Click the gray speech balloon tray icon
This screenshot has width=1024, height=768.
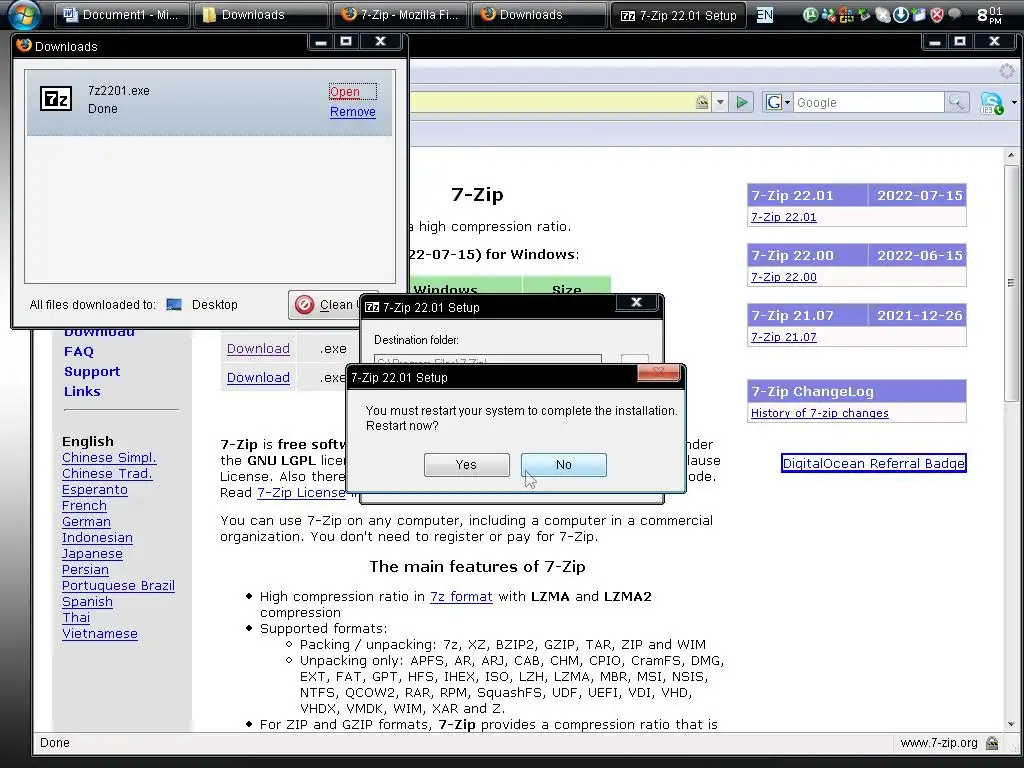pos(954,14)
